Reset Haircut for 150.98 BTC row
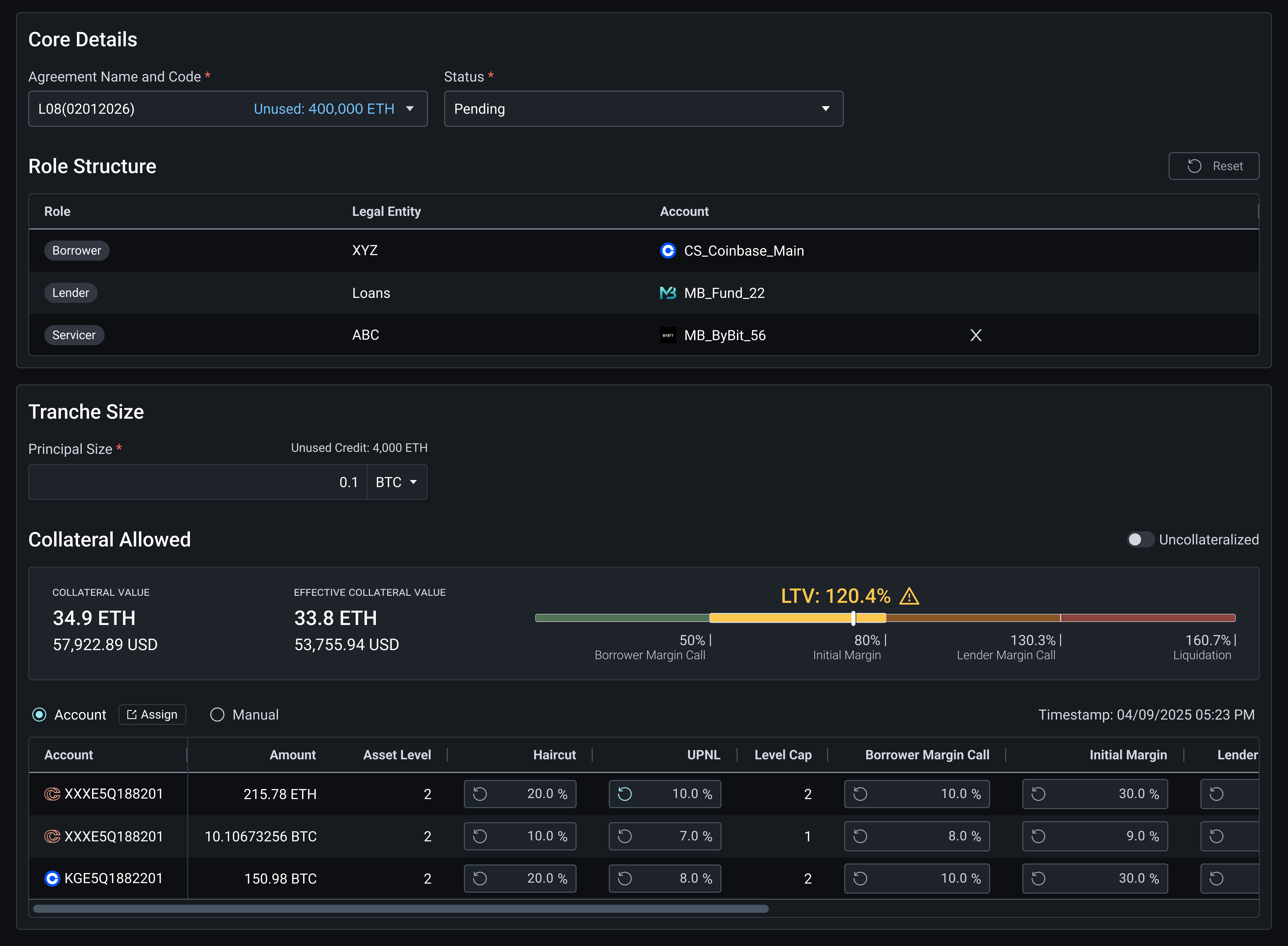1288x946 pixels. (480, 878)
